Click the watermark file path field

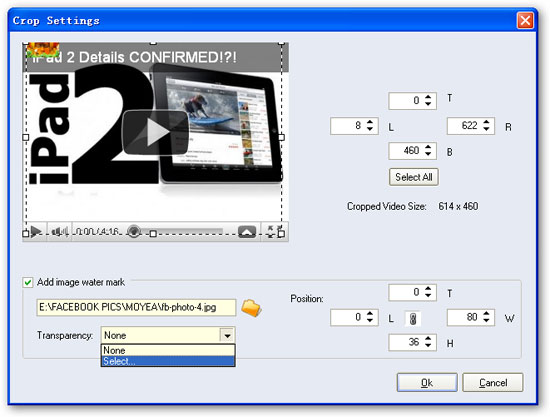click(136, 308)
